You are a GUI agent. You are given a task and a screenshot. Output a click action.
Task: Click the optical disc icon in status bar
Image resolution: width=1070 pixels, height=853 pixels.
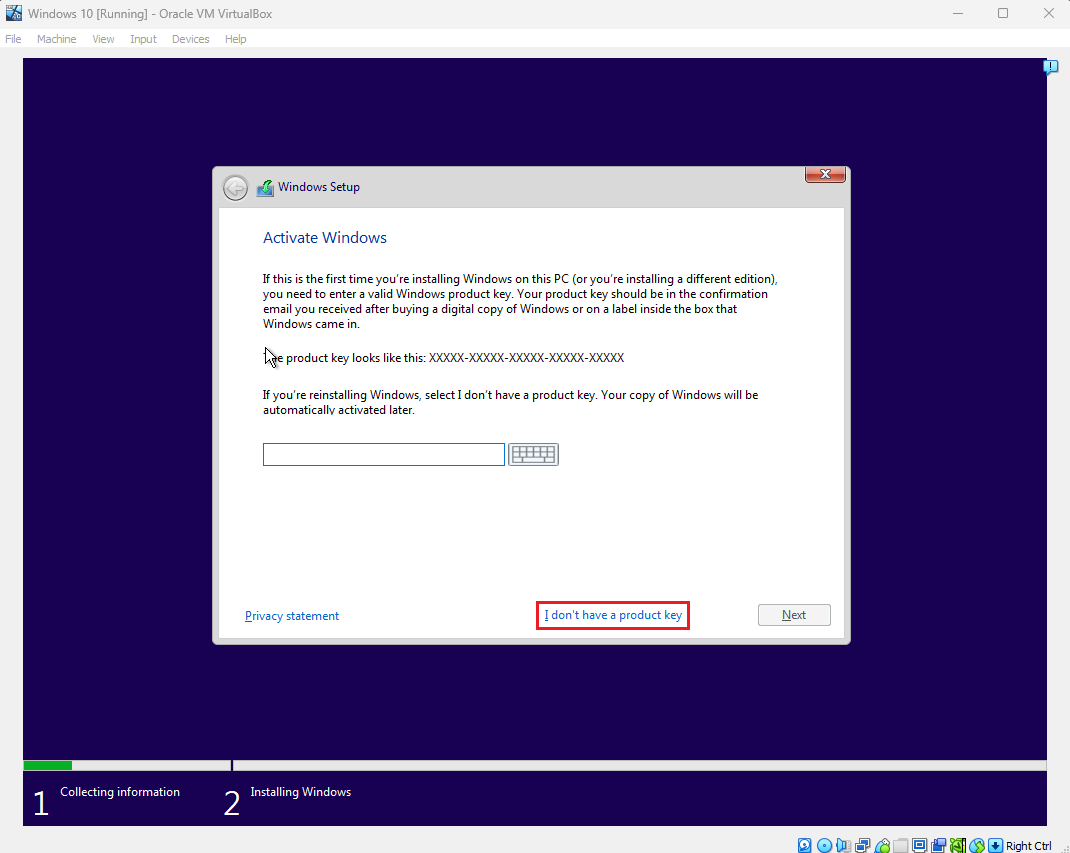(824, 845)
